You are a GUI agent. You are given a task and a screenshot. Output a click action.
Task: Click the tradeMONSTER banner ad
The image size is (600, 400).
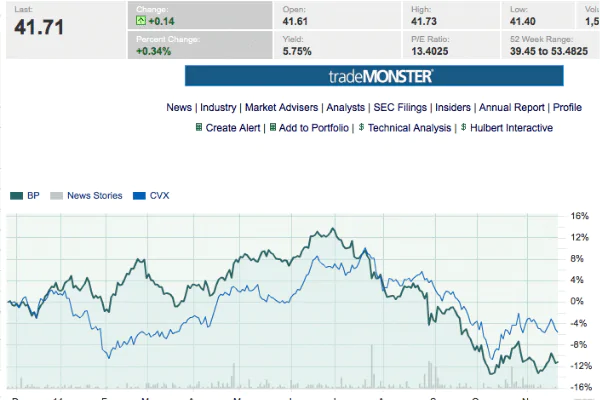(374, 76)
